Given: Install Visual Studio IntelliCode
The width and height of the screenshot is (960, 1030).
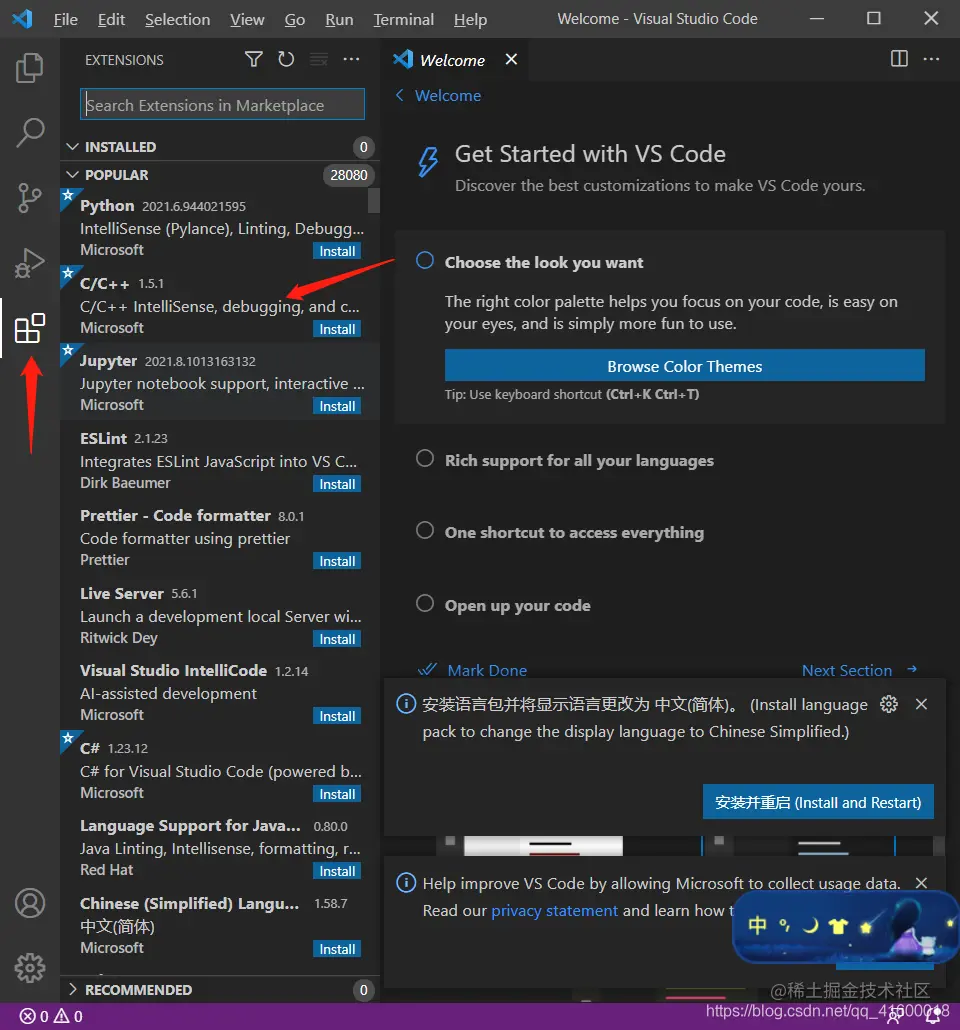Looking at the screenshot, I should [337, 716].
